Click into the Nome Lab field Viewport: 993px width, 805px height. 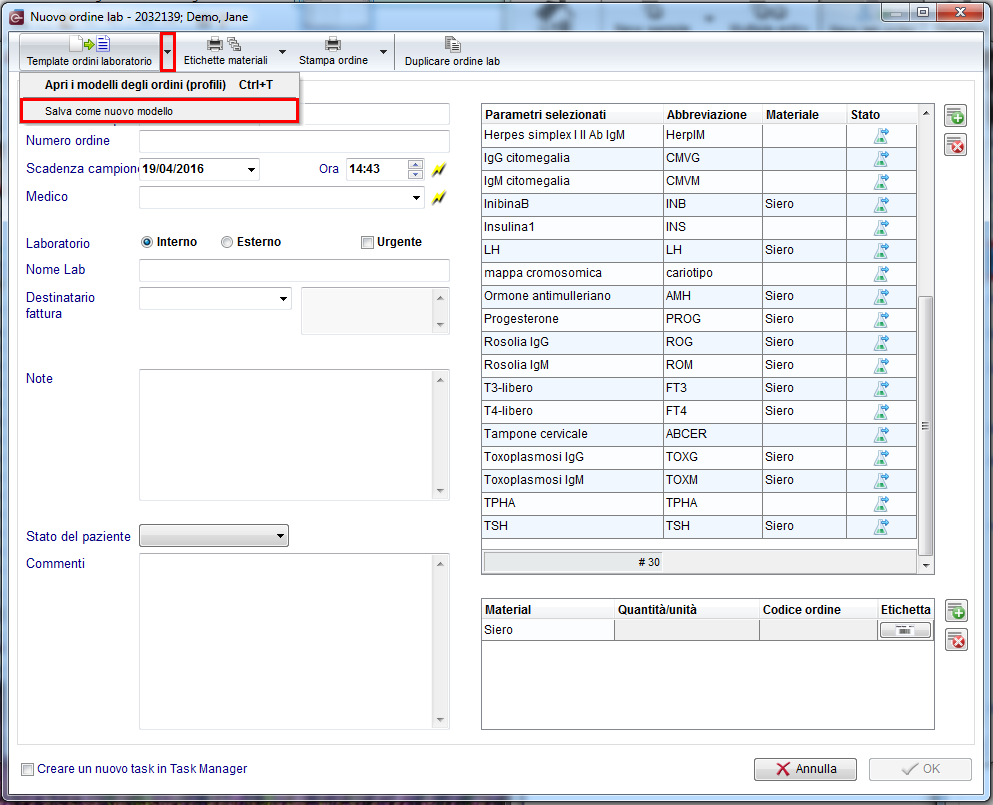[294, 270]
